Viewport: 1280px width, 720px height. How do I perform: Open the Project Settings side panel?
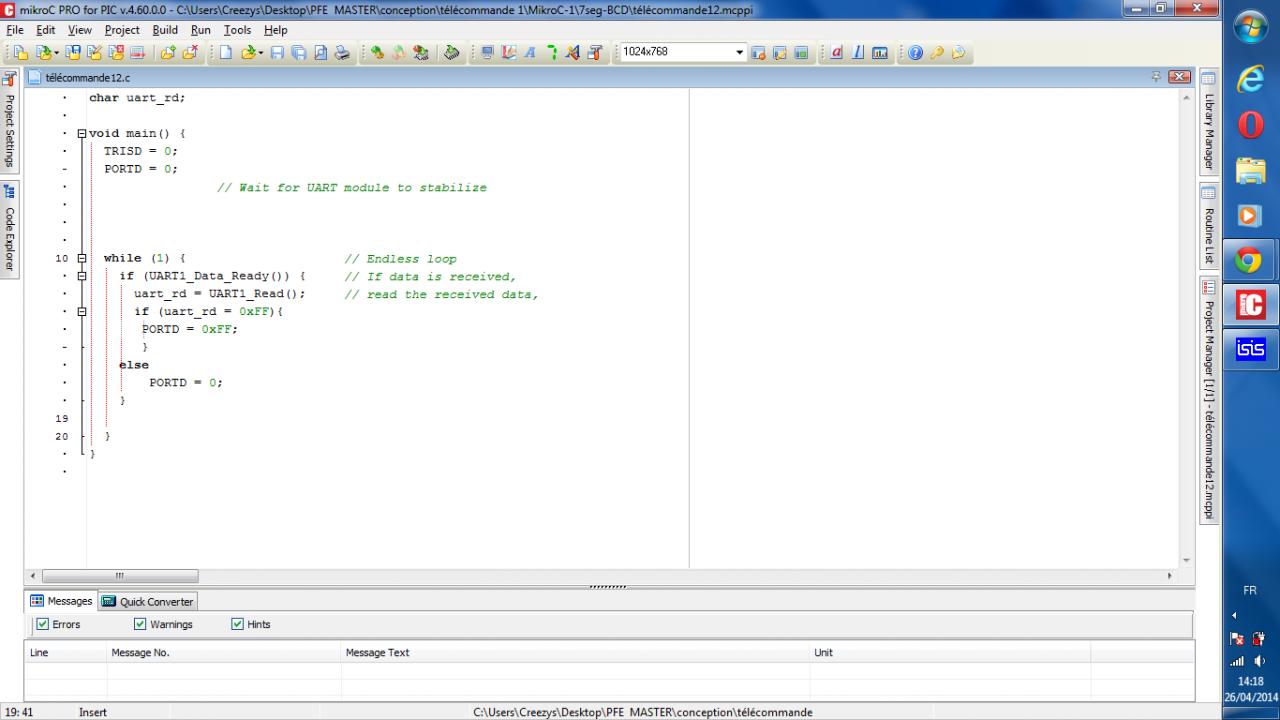tap(10, 120)
